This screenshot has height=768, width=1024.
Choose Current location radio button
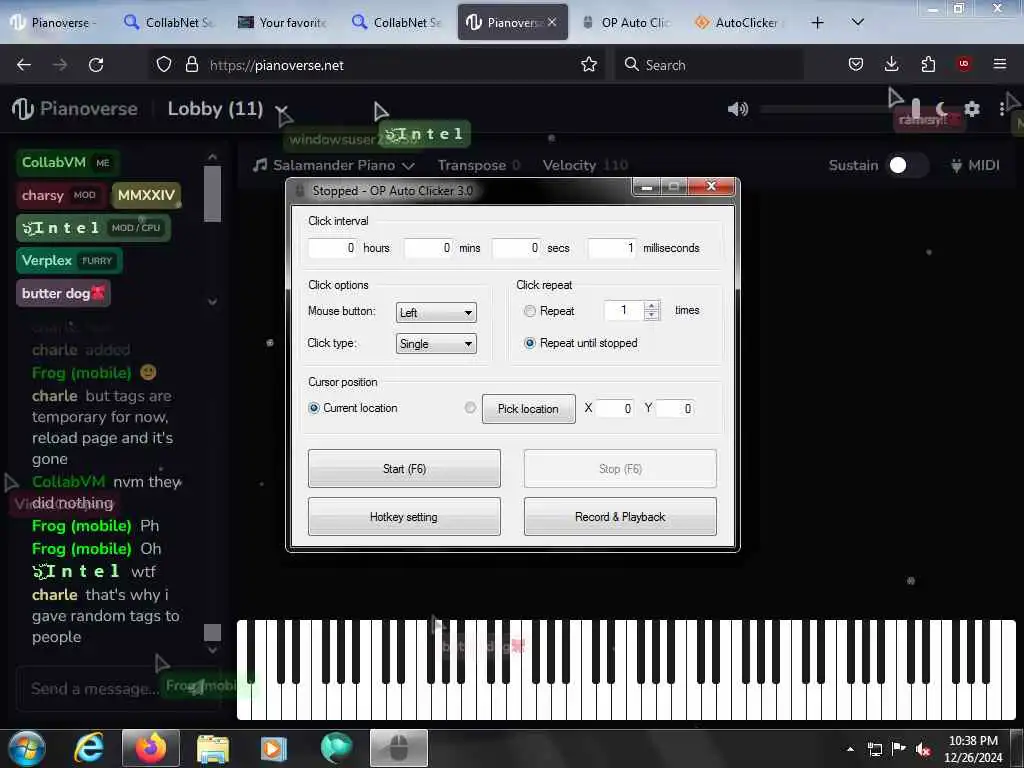point(314,408)
